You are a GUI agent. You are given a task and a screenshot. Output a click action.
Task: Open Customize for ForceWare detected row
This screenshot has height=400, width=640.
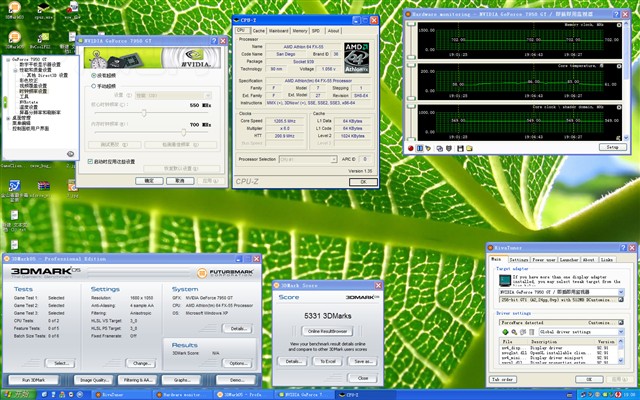621,322
